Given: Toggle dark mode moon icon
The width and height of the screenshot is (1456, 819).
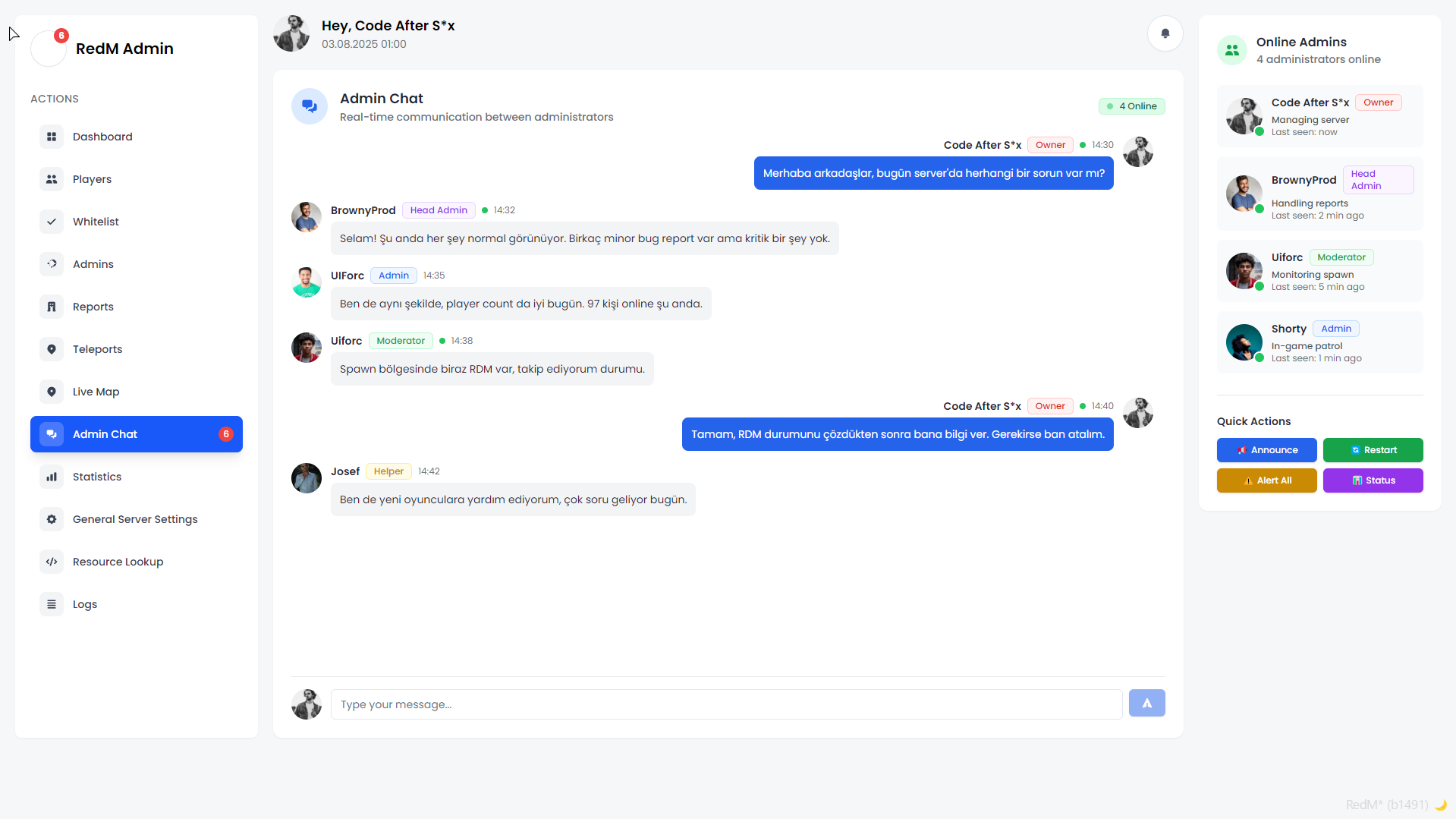Looking at the screenshot, I should (x=1440, y=805).
